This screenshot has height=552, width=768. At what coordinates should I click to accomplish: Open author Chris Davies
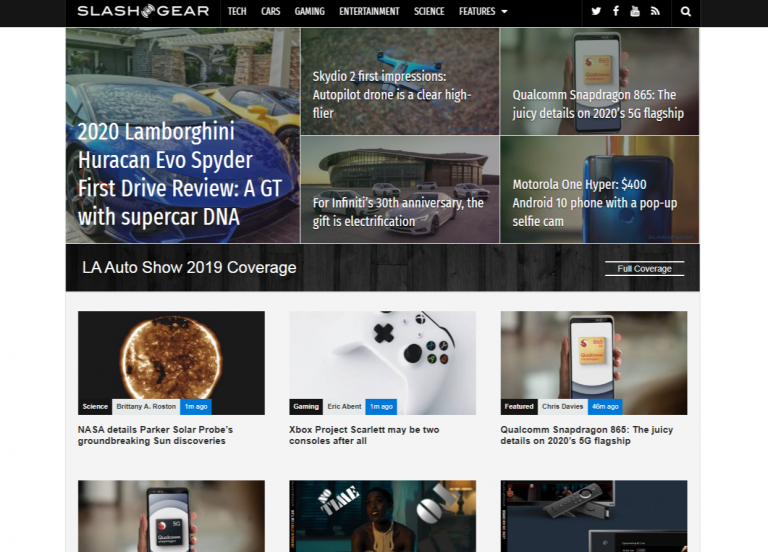click(x=562, y=407)
